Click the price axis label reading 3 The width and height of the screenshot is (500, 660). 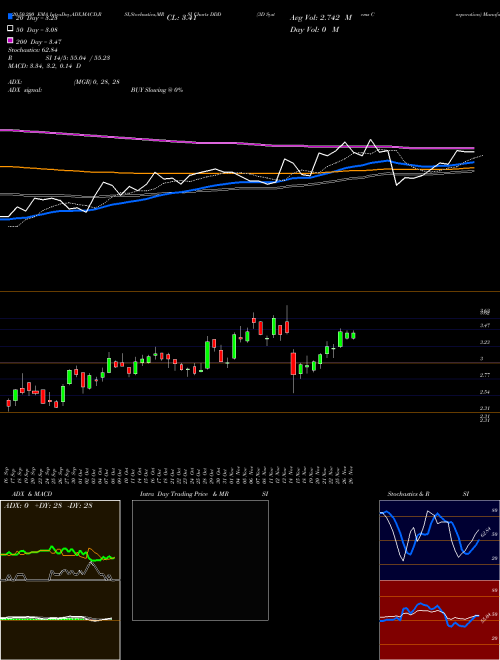(x=482, y=359)
